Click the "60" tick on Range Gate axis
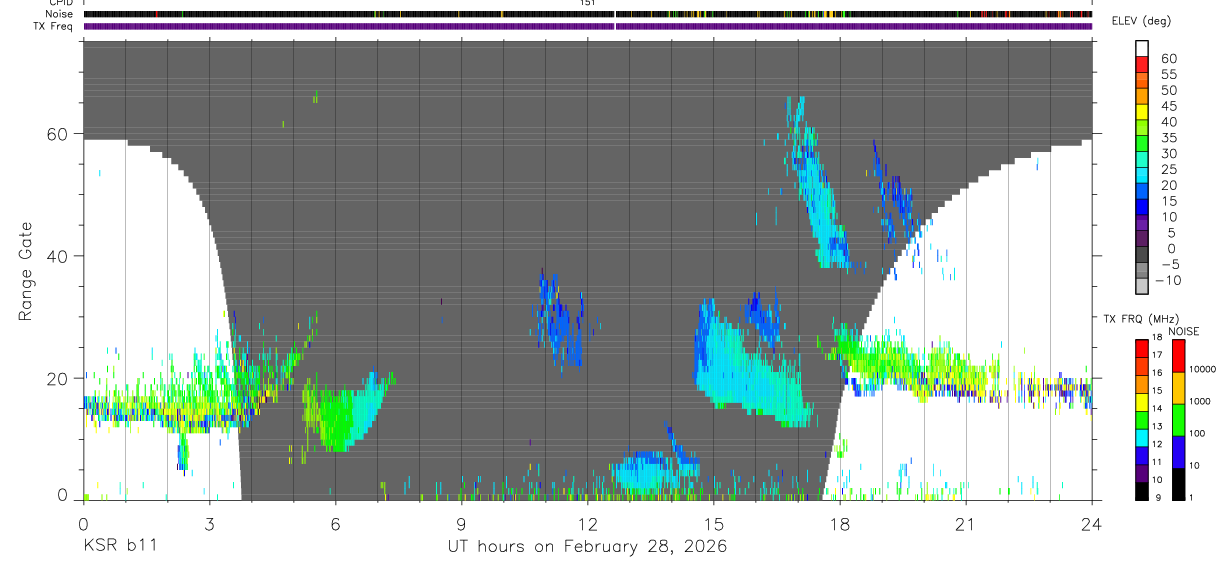 pyautogui.click(x=58, y=133)
